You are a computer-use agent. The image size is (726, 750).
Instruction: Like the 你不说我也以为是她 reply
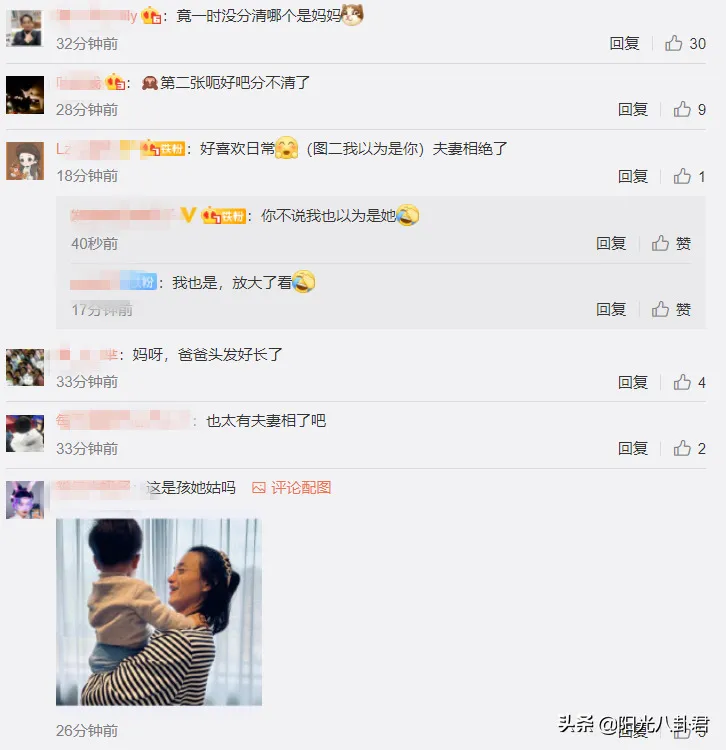[x=671, y=243]
